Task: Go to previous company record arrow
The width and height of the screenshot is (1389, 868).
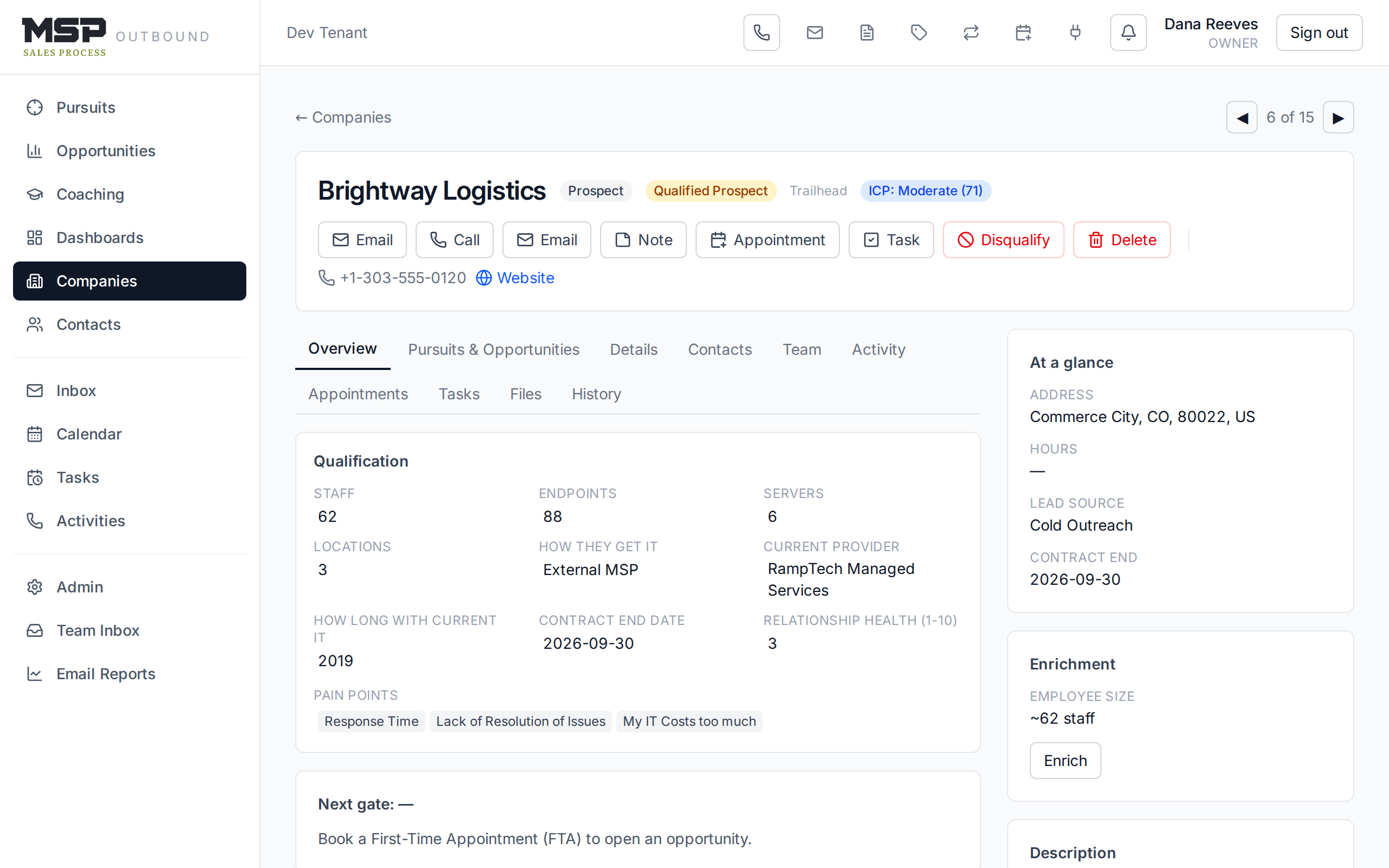Action: tap(1242, 118)
